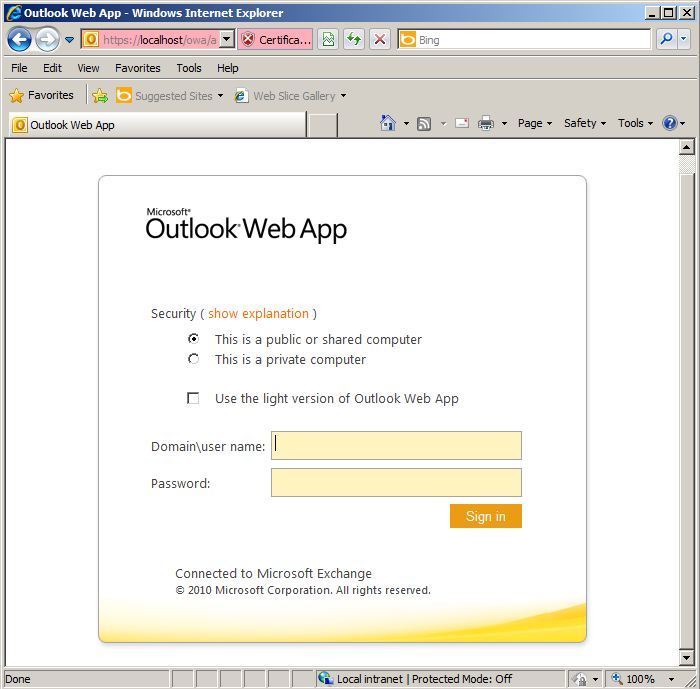Click the Password field

pyautogui.click(x=396, y=482)
